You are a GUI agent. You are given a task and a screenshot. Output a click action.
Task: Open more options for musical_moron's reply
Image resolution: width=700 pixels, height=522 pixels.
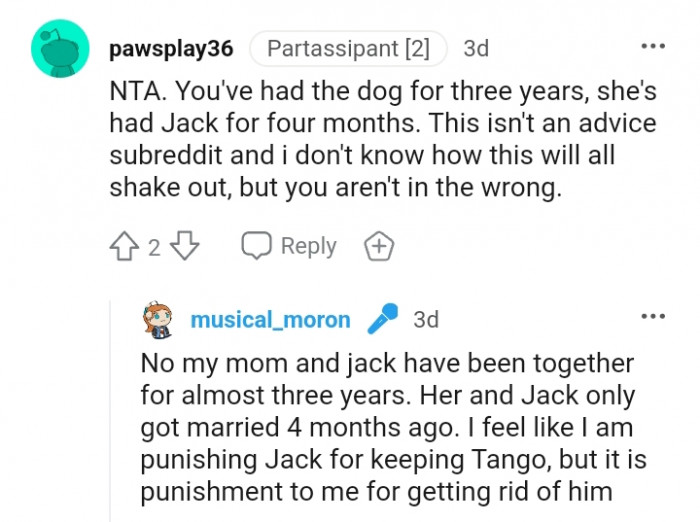click(x=652, y=318)
